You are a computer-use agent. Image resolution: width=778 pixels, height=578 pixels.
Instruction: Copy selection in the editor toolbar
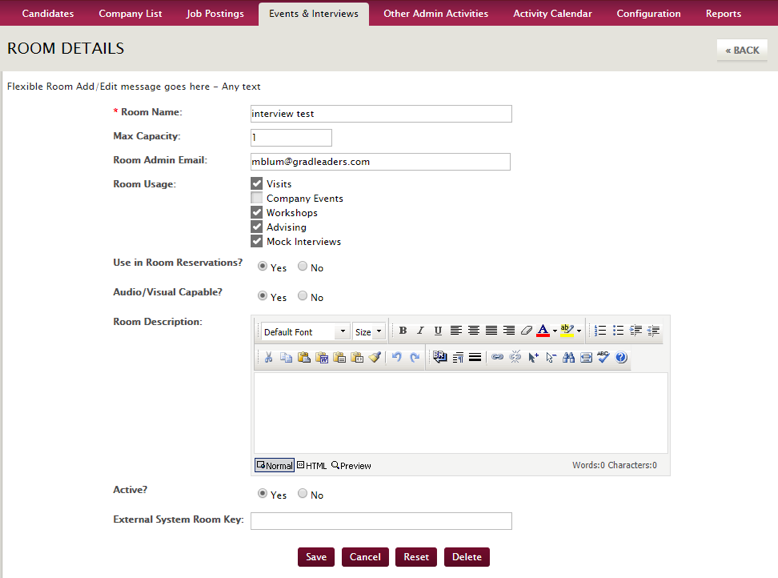pos(286,357)
